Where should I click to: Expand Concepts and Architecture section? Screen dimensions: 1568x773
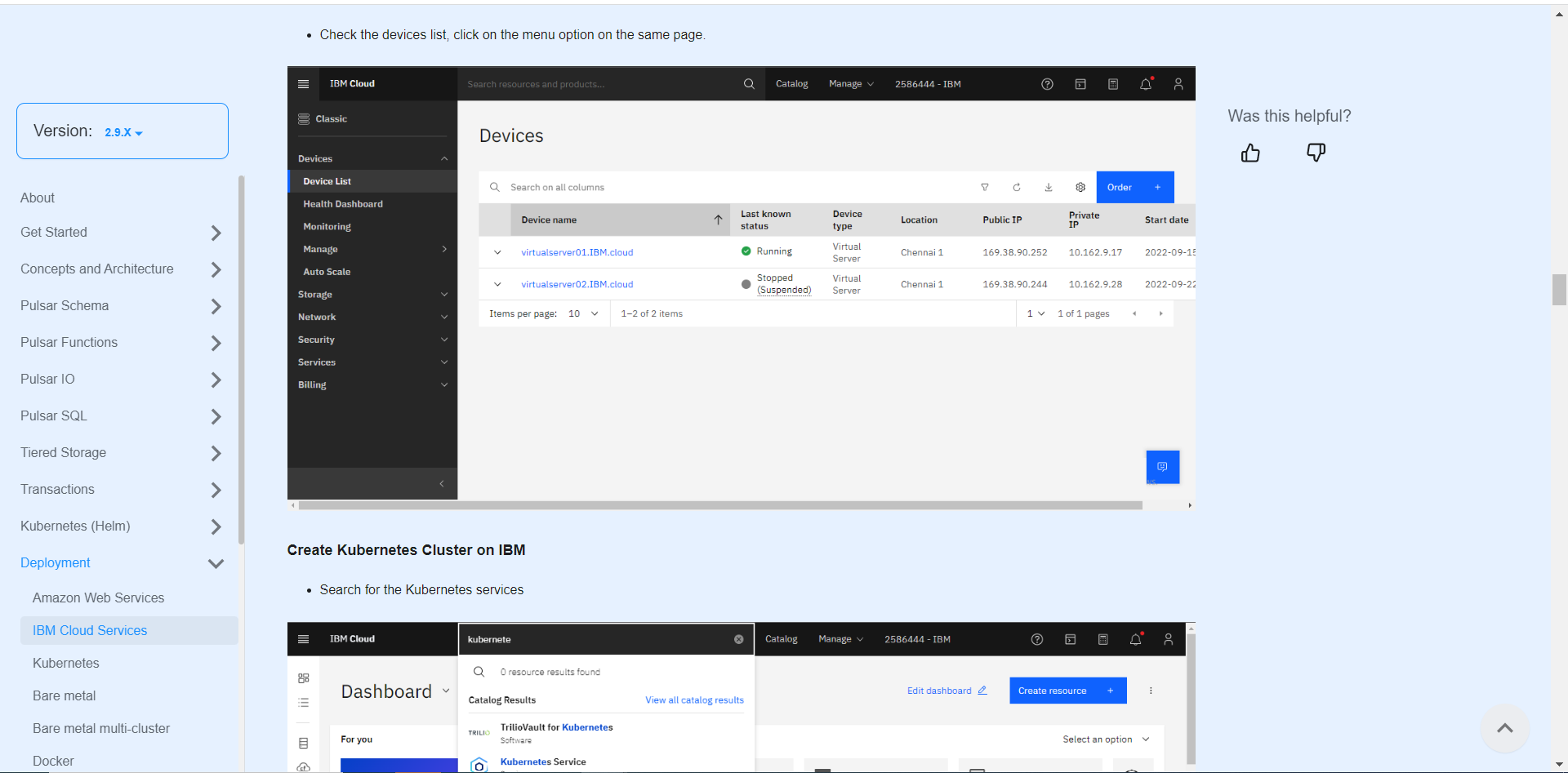(216, 269)
